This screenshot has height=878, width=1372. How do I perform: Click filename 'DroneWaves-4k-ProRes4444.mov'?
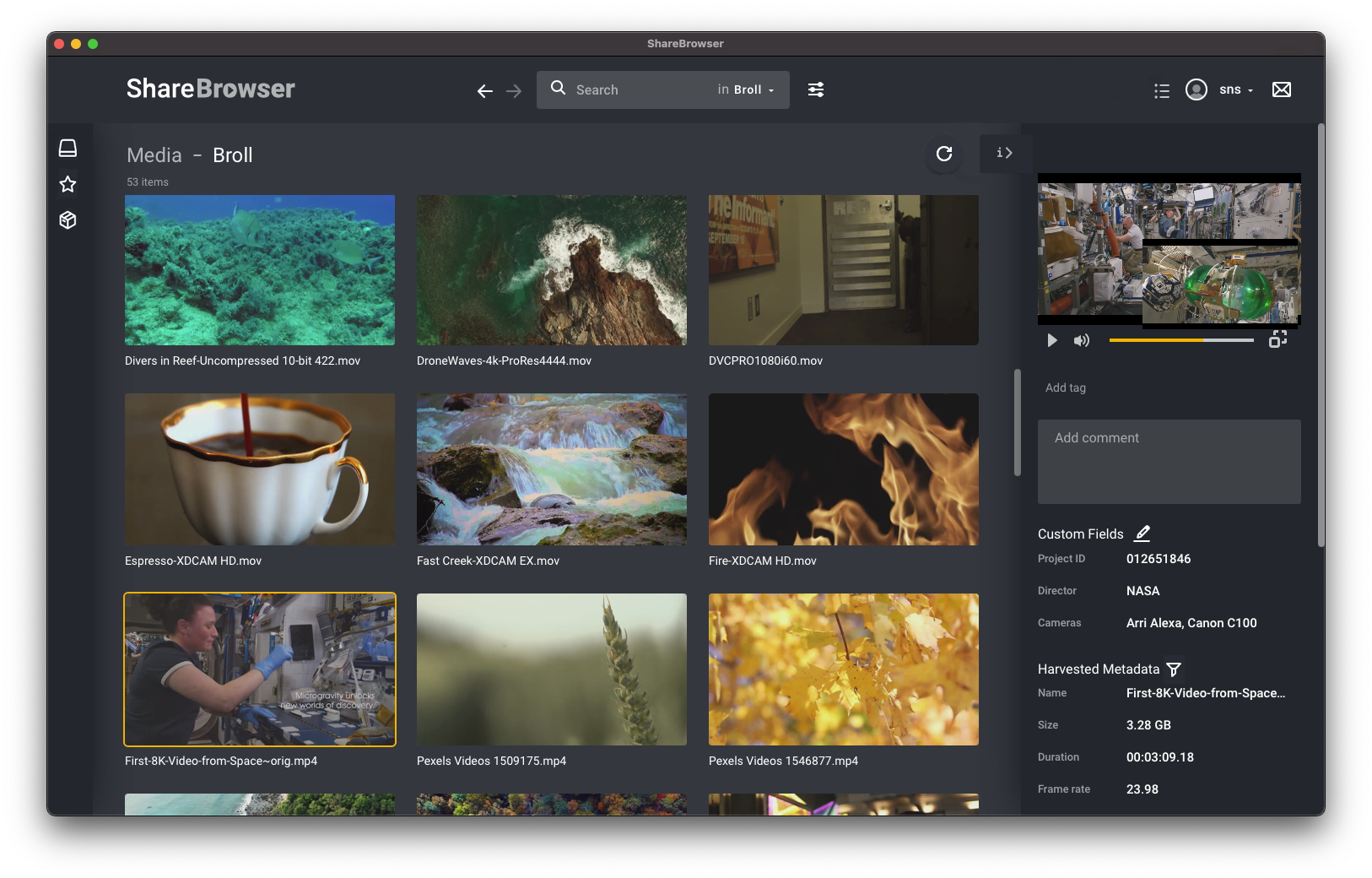click(504, 360)
